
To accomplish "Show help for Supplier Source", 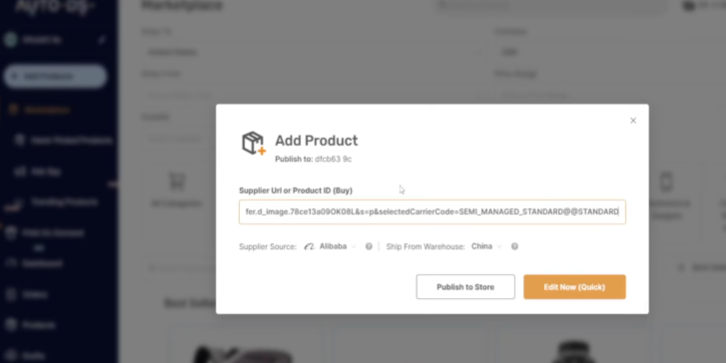I will click(x=369, y=247).
